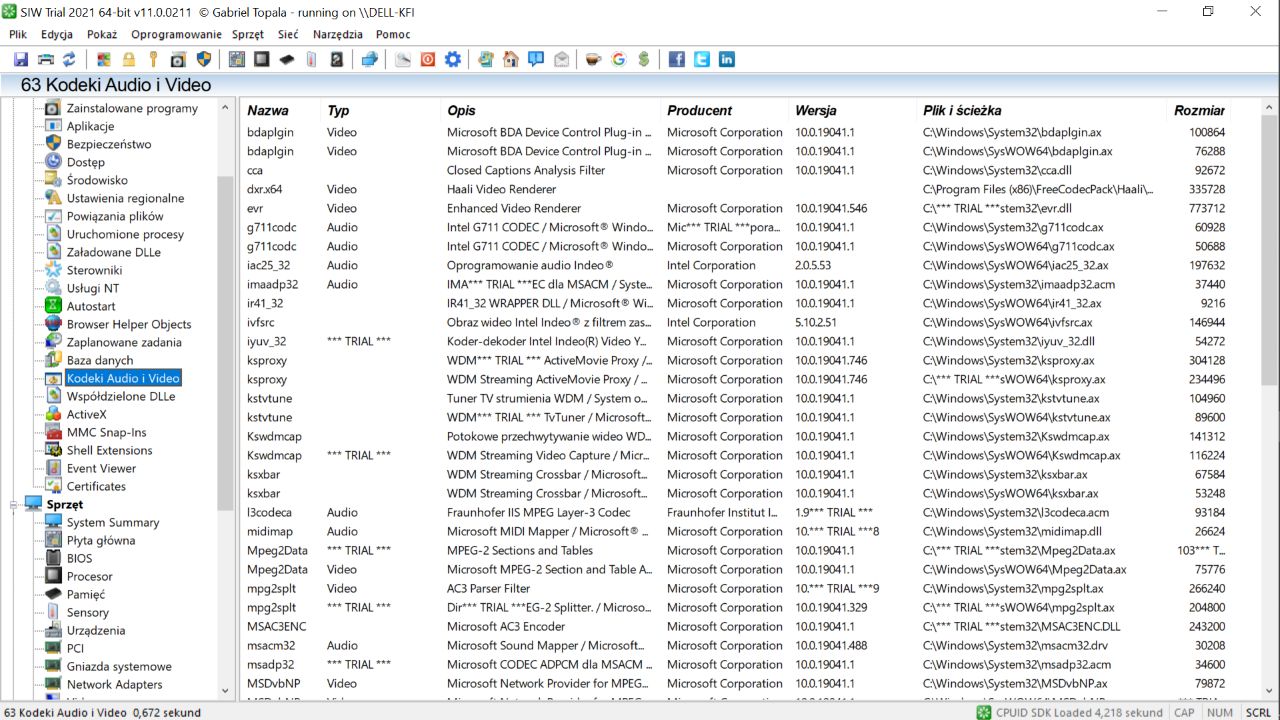Click the processor chip toolbar icon
Screen dimensions: 1280x720
261,60
